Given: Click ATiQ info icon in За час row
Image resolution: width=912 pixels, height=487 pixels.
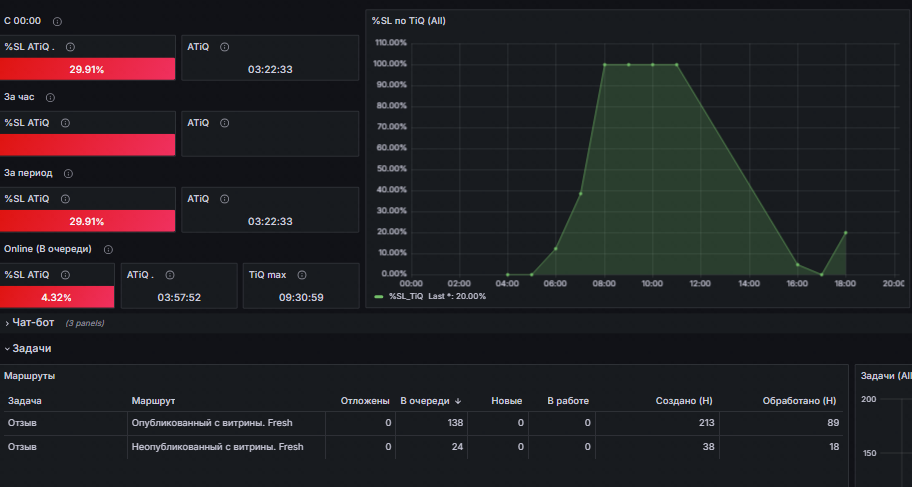Looking at the screenshot, I should 225,123.
